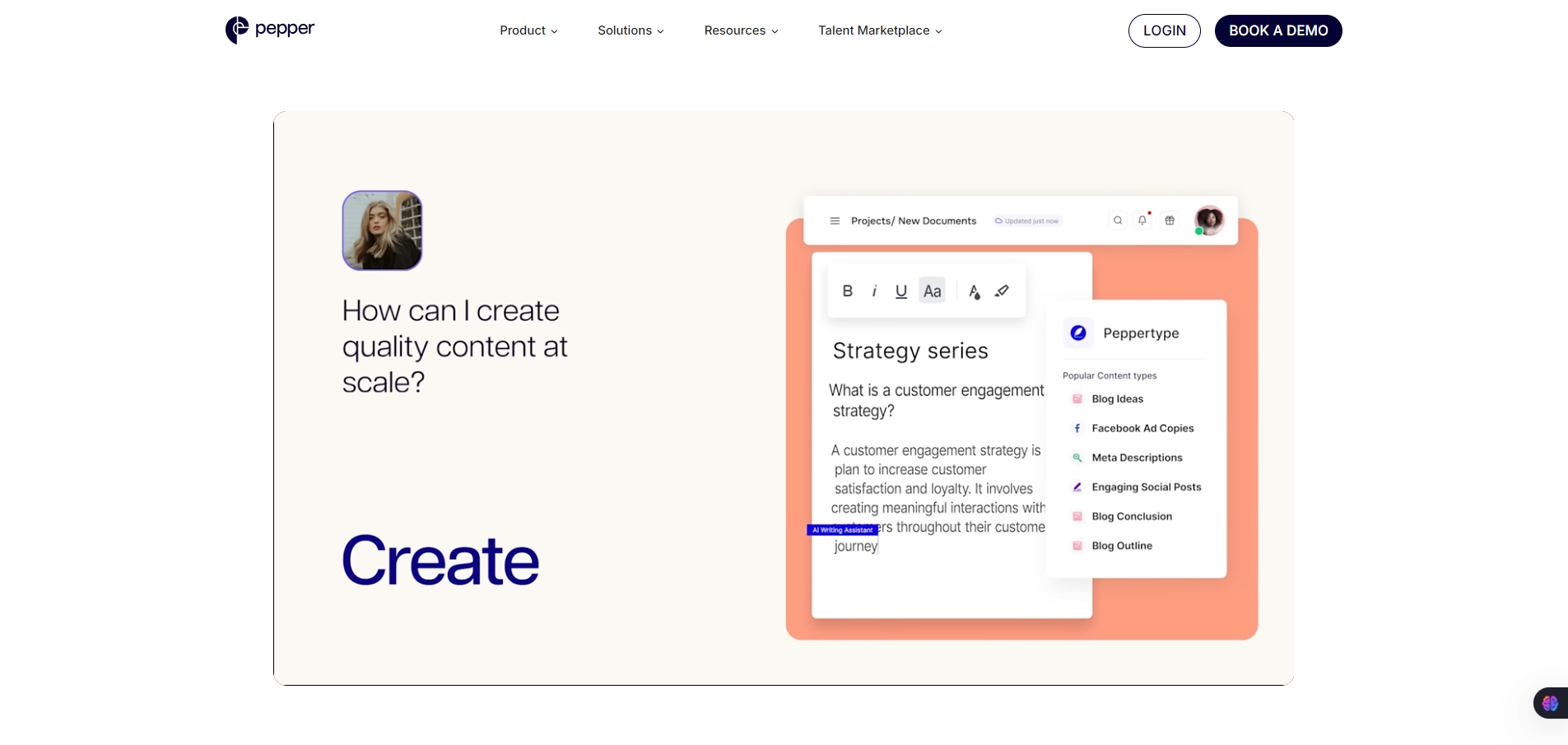Screen dimensions: 1568x745
Task: Open the hamburger menu in the editor
Action: 834,221
